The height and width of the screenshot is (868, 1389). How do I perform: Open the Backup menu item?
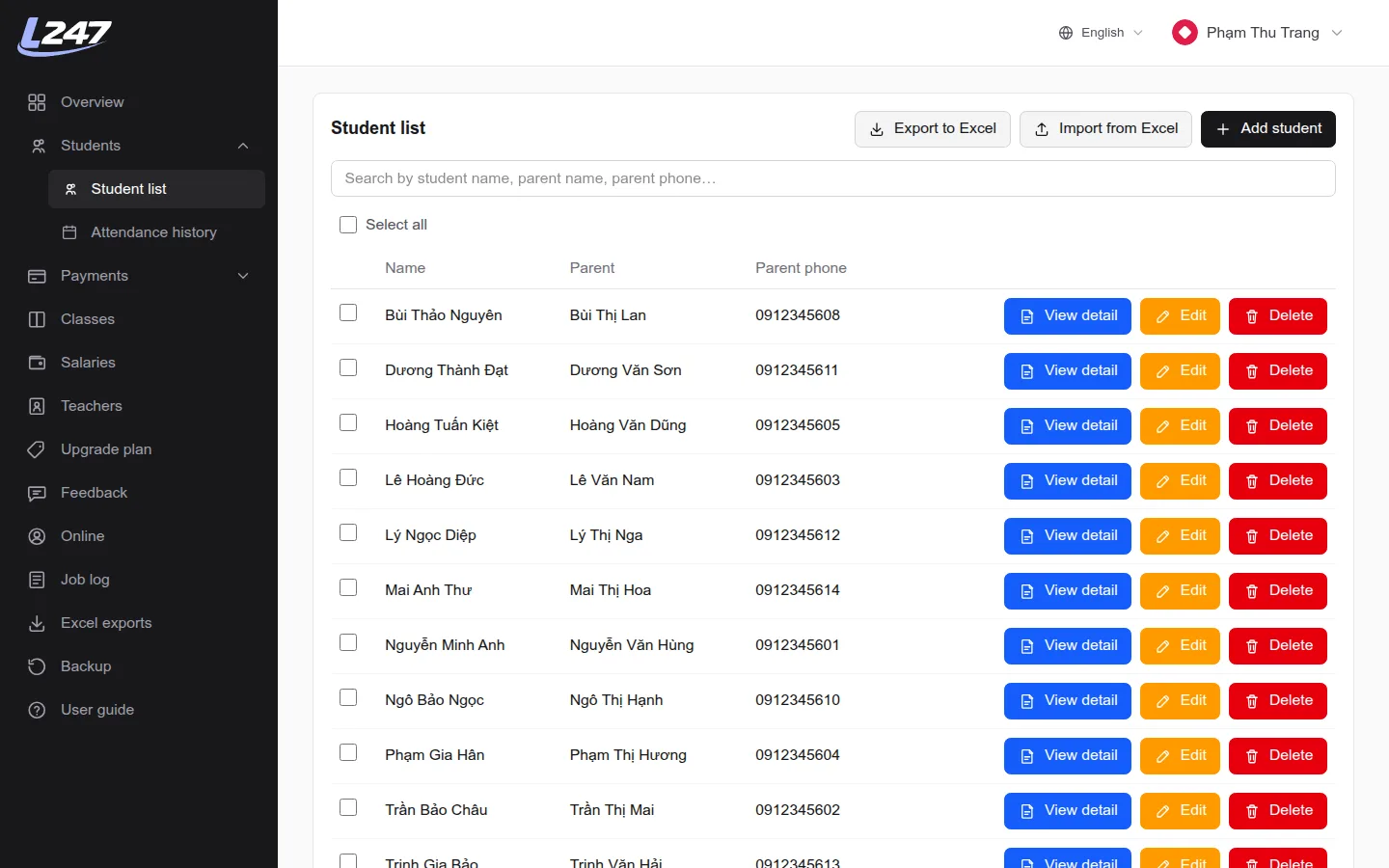(139, 666)
